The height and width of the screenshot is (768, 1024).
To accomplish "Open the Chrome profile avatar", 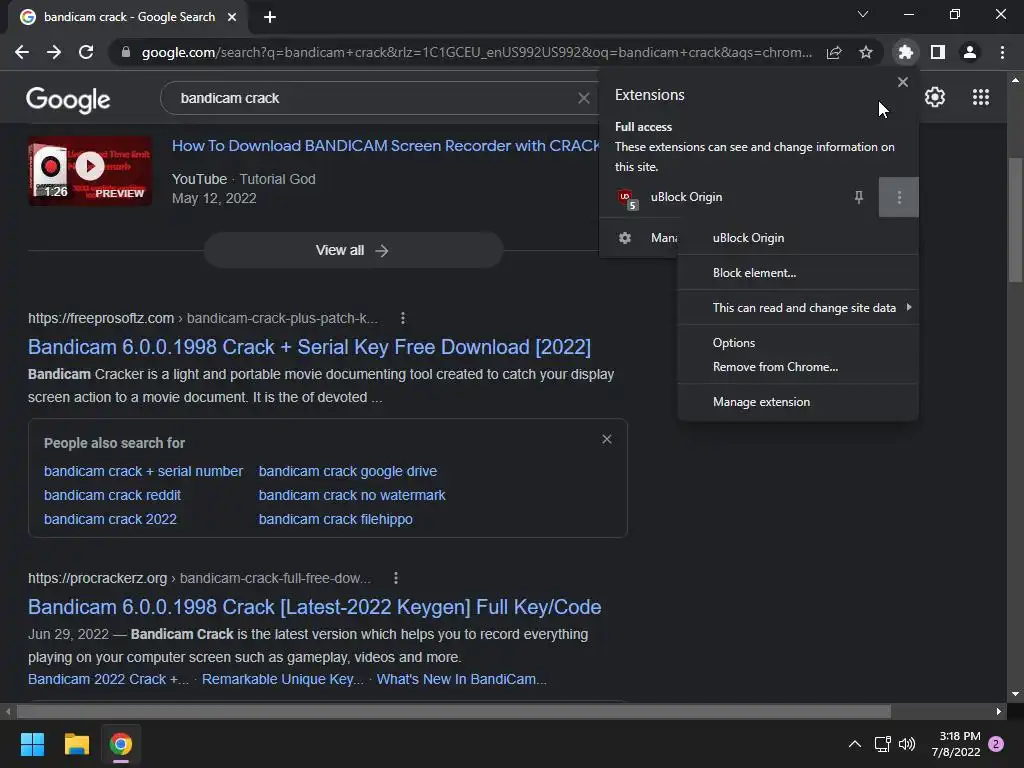I will point(970,52).
